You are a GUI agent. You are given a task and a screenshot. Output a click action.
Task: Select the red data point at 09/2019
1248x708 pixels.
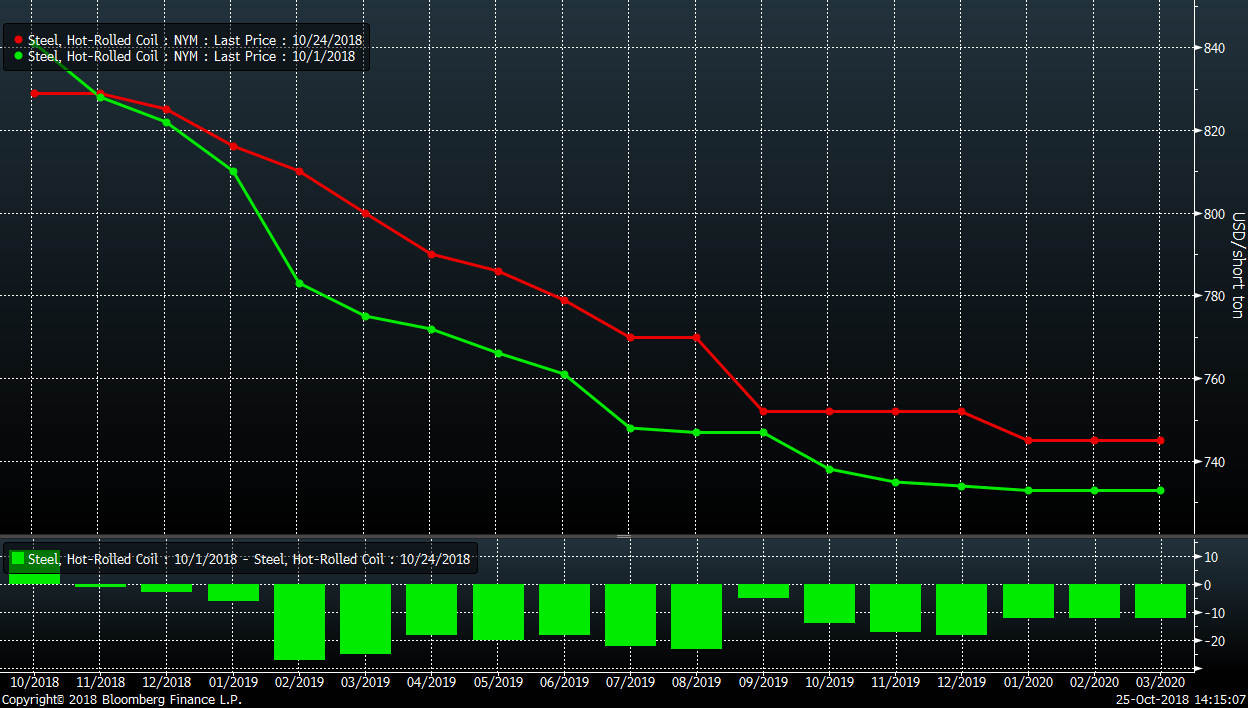(x=763, y=412)
